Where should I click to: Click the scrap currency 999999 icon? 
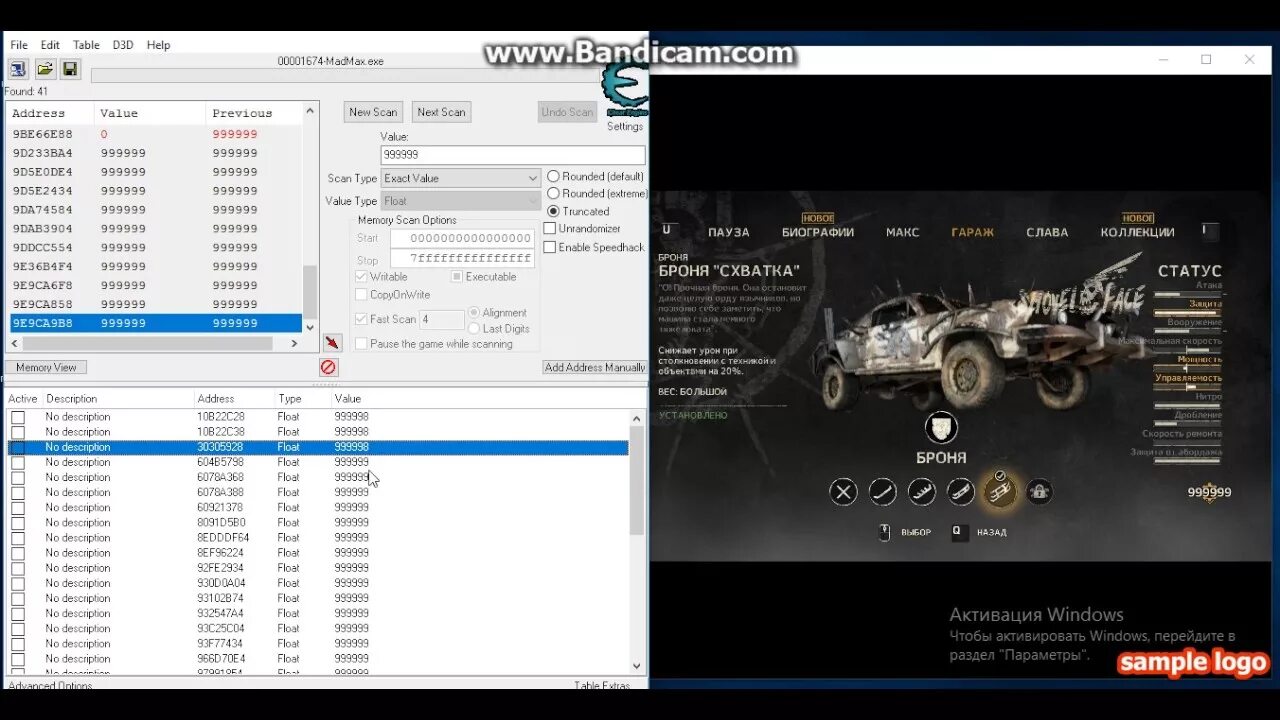click(x=1210, y=492)
